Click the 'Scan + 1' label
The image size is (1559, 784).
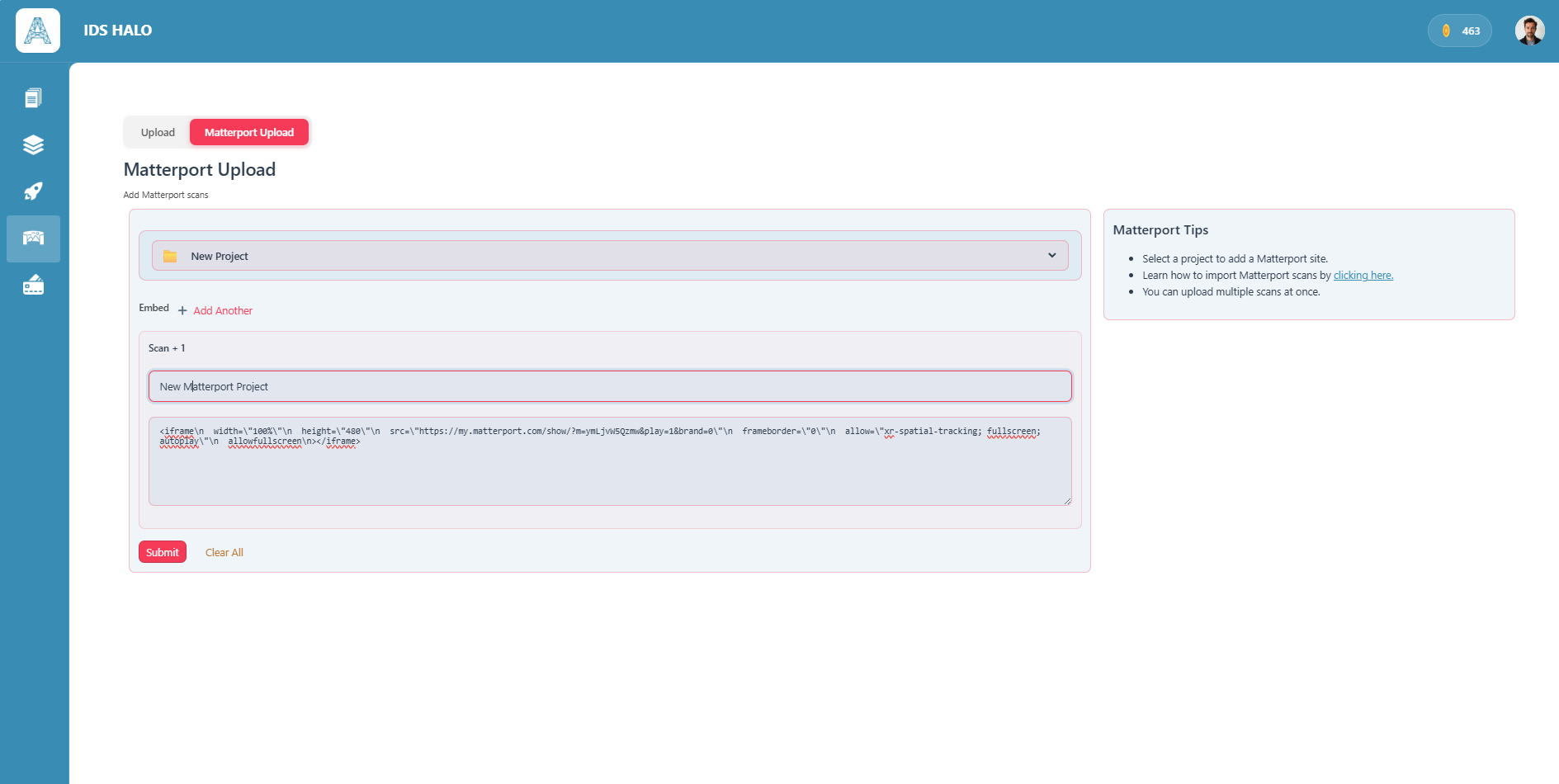point(167,348)
